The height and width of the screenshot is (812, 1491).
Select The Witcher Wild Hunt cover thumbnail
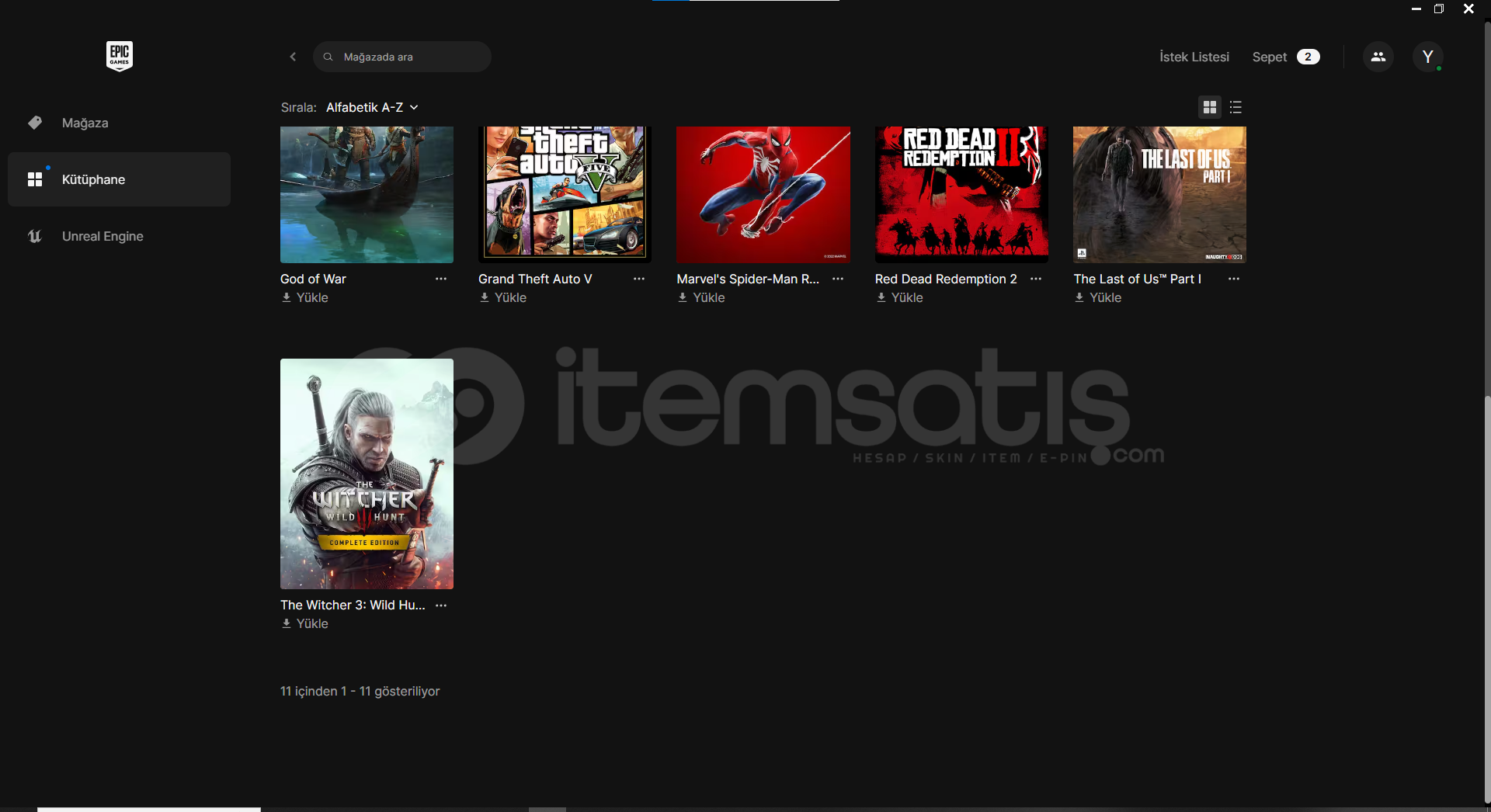pos(367,474)
